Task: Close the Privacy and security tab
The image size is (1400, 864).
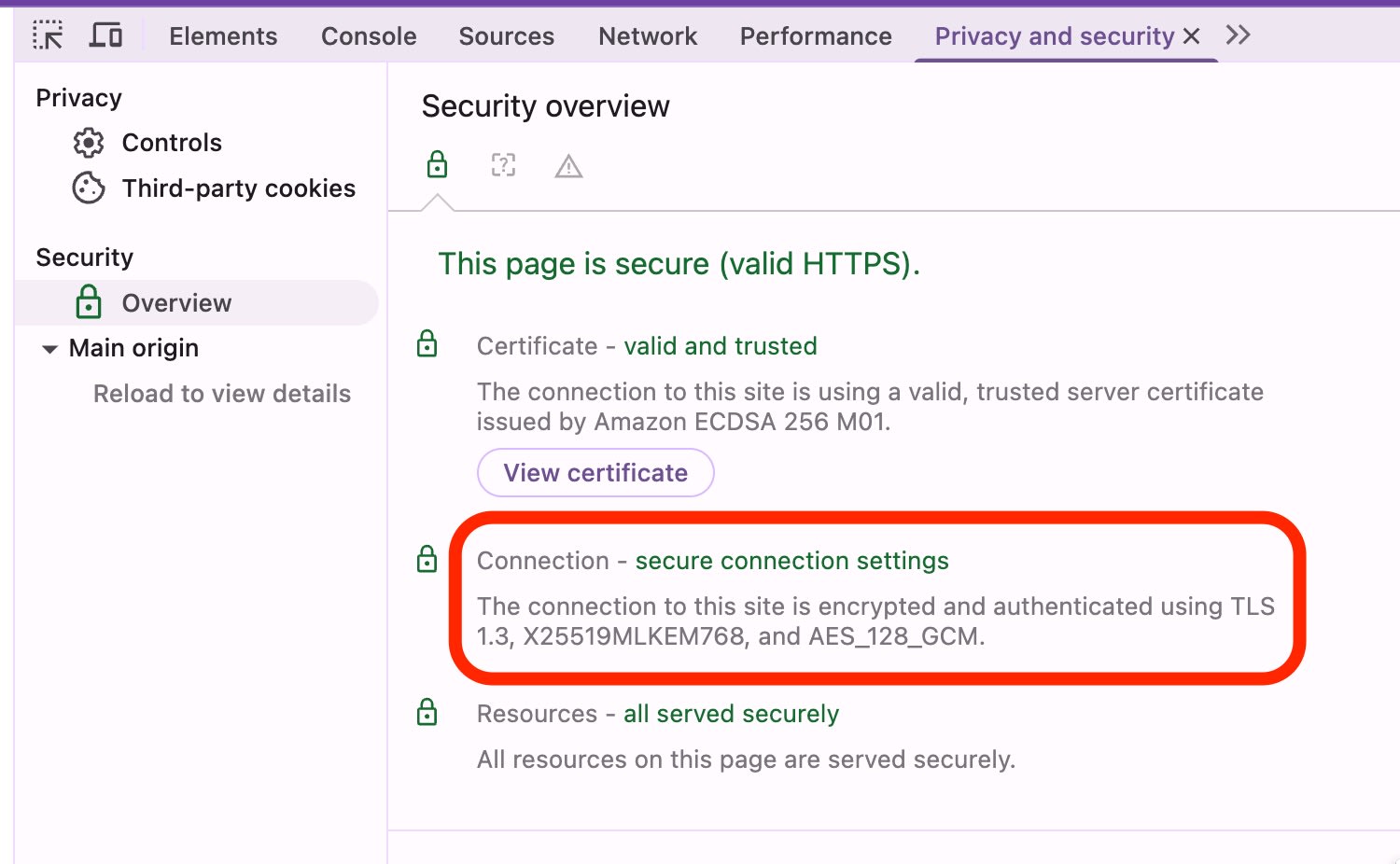Action: 1192,35
